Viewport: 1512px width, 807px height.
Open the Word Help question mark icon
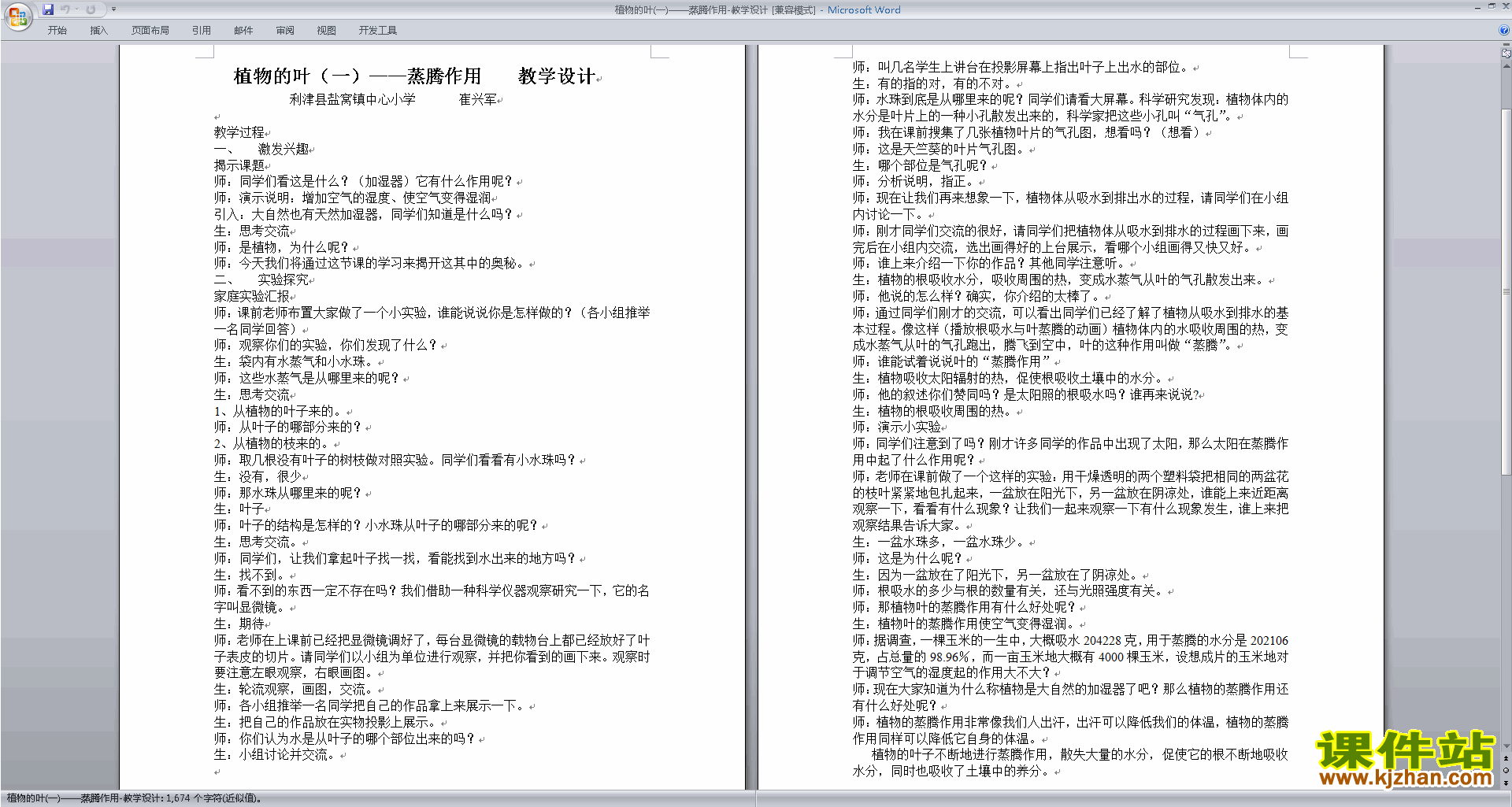click(x=1504, y=30)
